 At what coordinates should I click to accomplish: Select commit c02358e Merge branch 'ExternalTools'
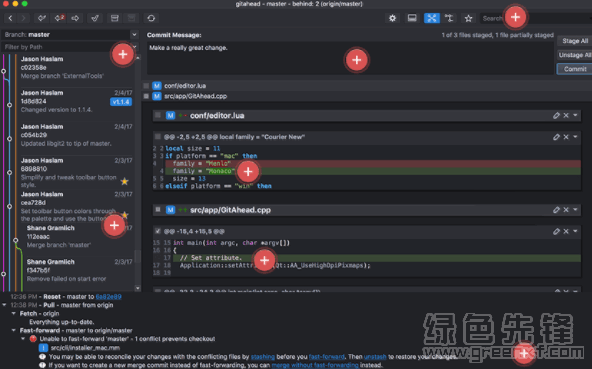coord(76,68)
